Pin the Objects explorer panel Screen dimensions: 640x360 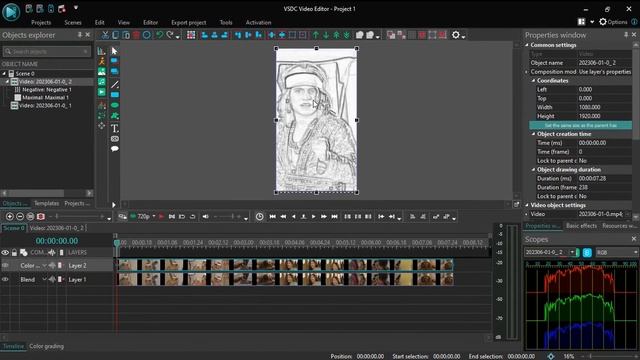[80, 35]
